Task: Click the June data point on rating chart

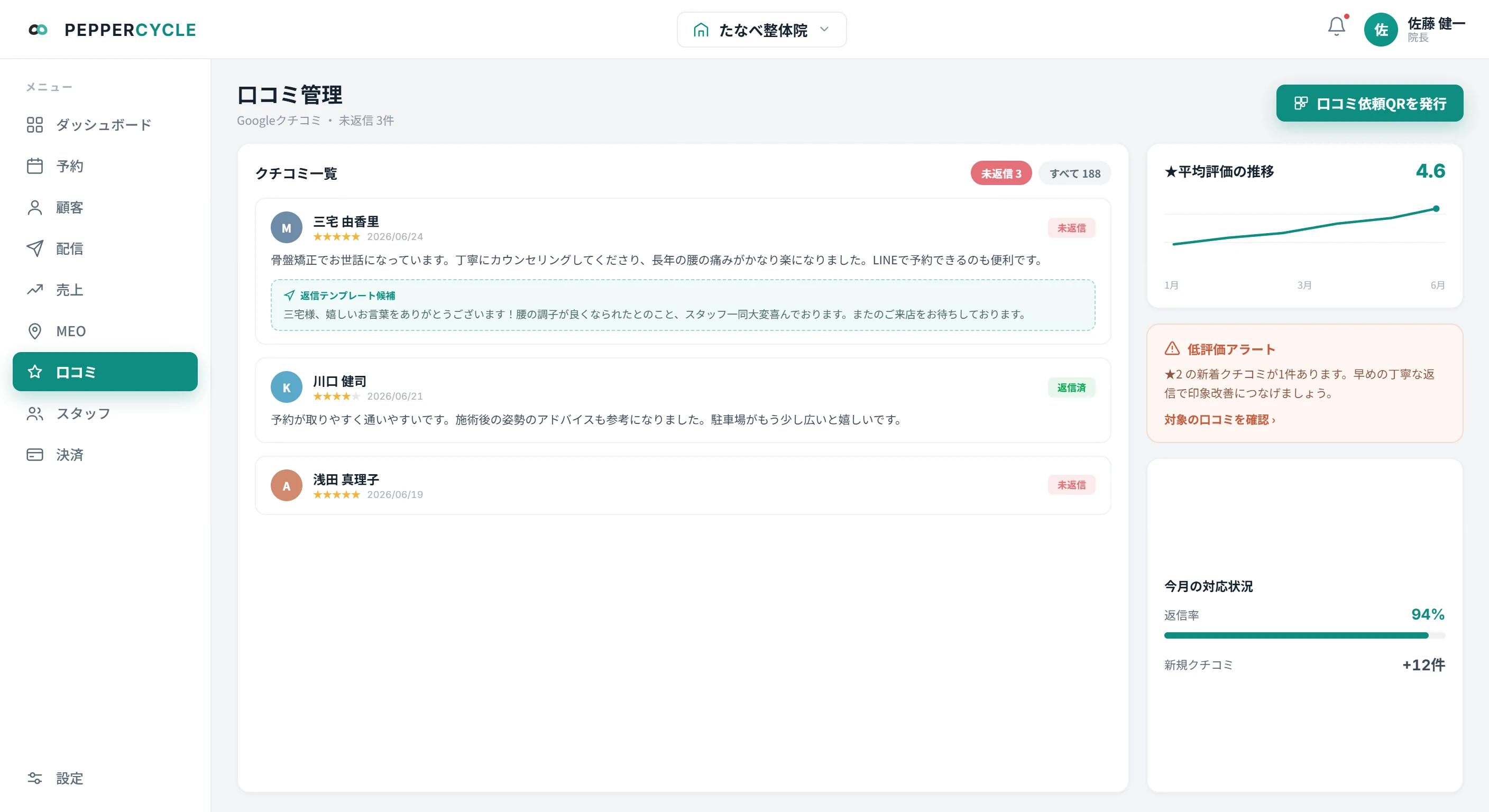Action: [1437, 209]
